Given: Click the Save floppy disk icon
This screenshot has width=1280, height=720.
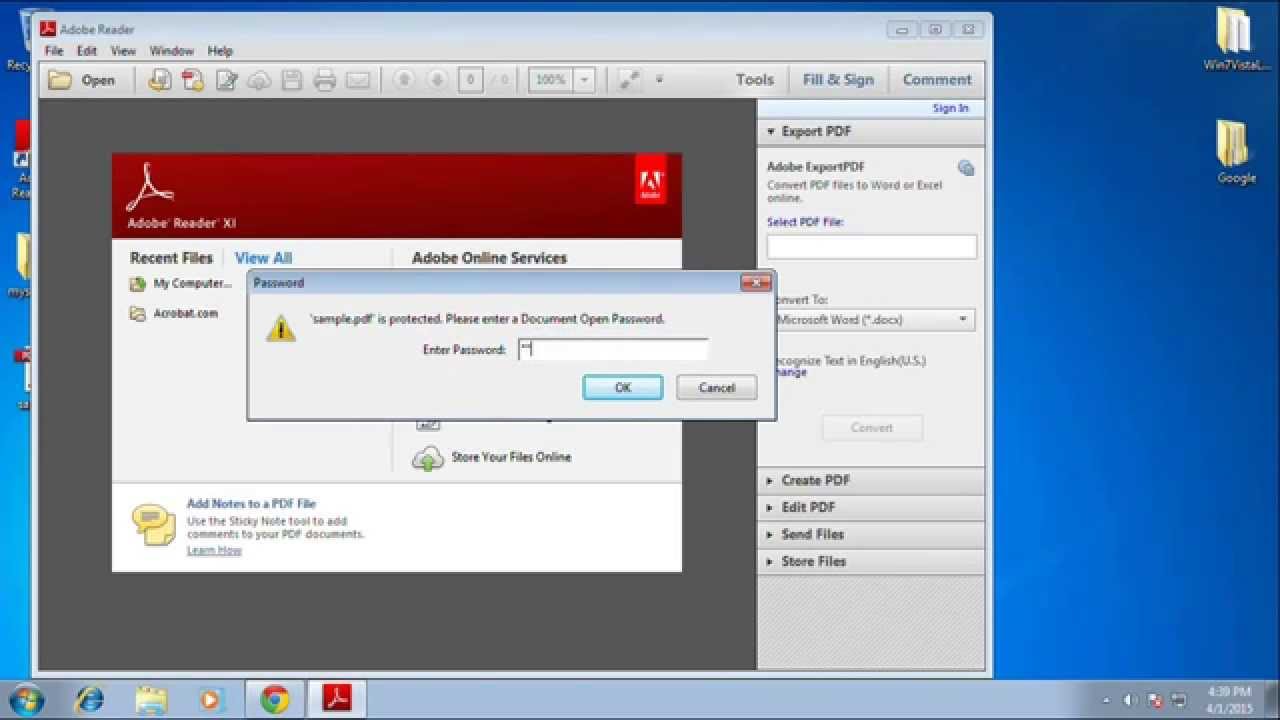Looking at the screenshot, I should [291, 80].
